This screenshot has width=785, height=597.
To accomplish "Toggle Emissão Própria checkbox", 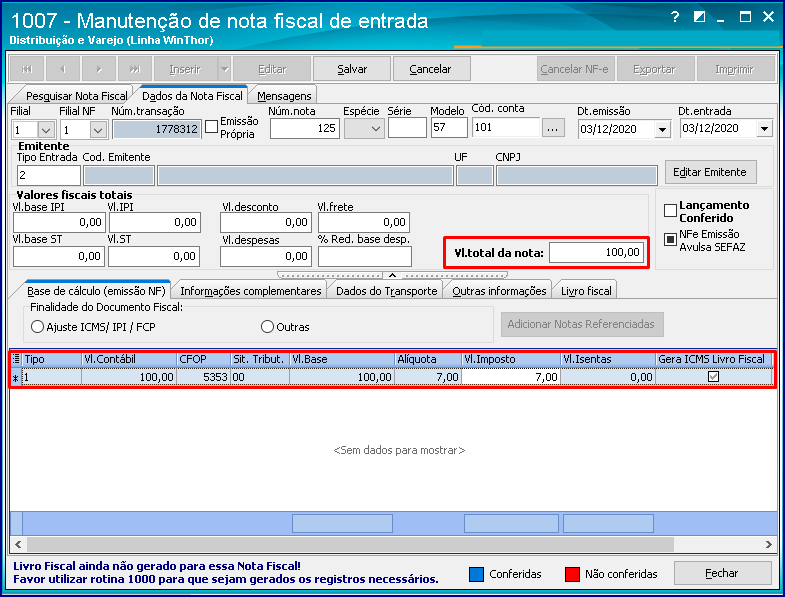I will (x=212, y=126).
